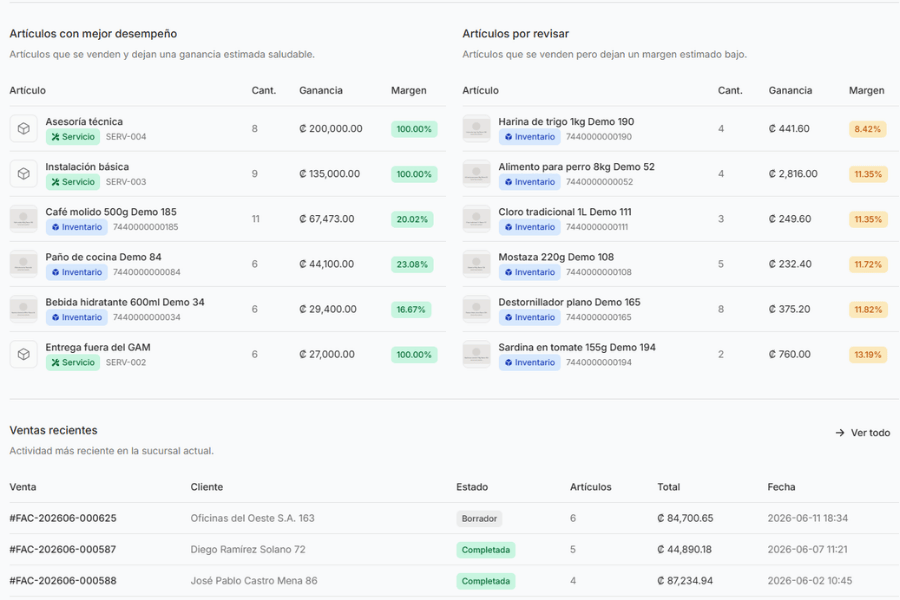Click the Completada badge for Diego Ramírez Solano

click(x=486, y=550)
